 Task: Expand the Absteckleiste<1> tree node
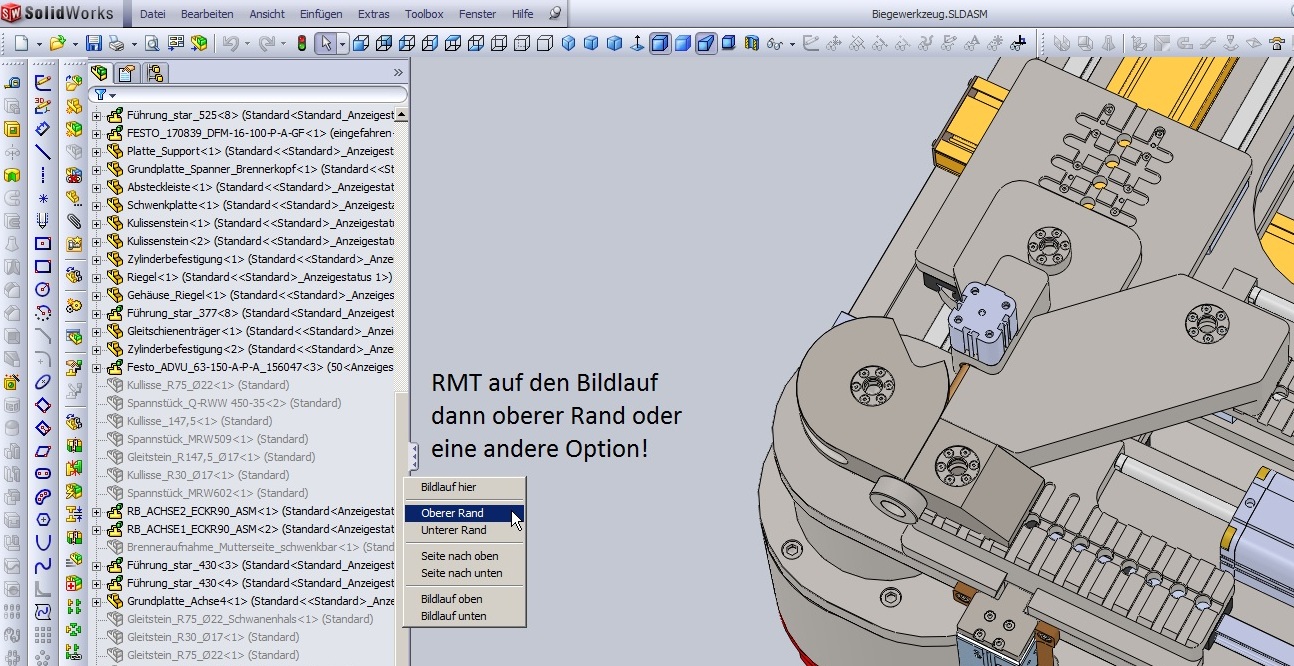point(97,187)
